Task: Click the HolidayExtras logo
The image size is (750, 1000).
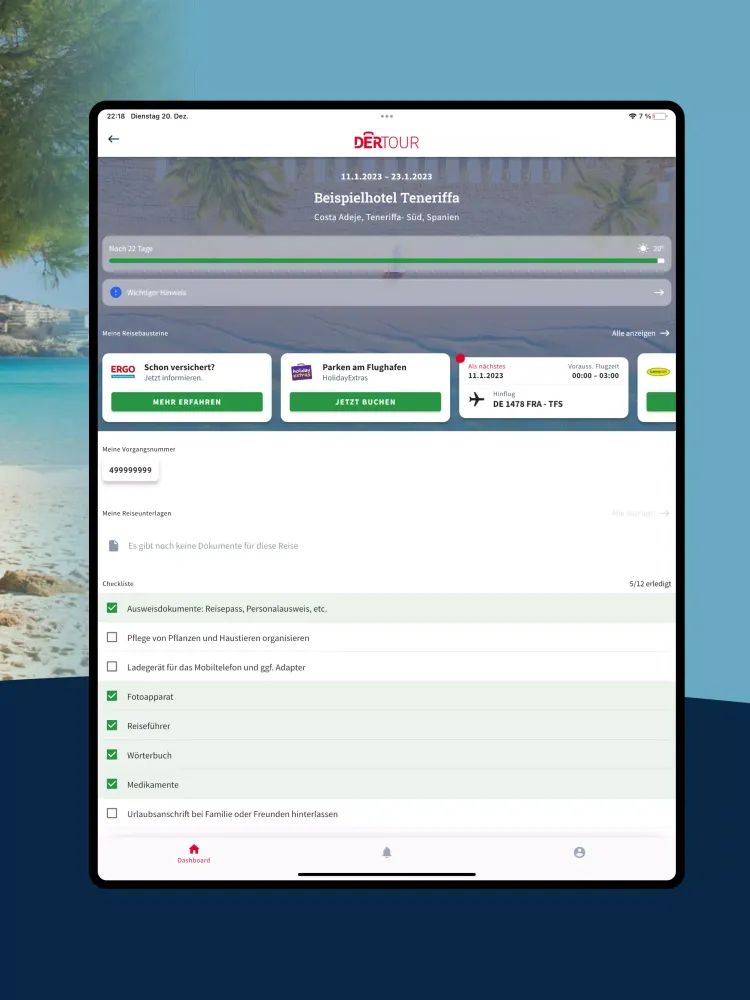Action: [302, 372]
